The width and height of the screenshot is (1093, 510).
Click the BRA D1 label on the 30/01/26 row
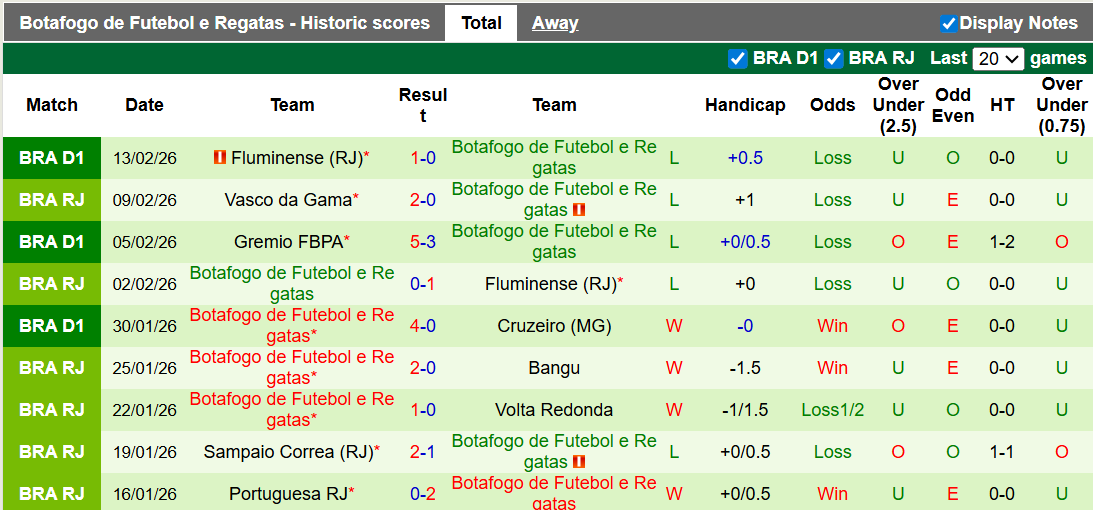[x=52, y=326]
